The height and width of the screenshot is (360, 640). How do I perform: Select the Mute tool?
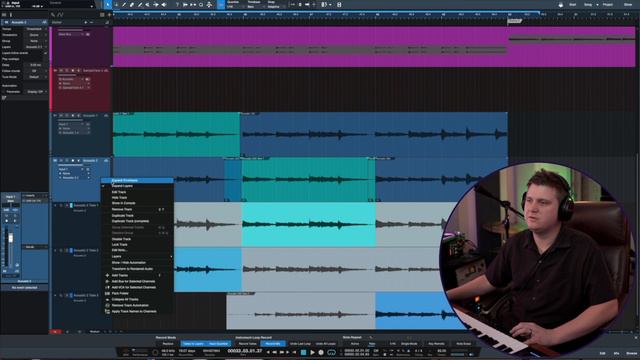point(147,4)
